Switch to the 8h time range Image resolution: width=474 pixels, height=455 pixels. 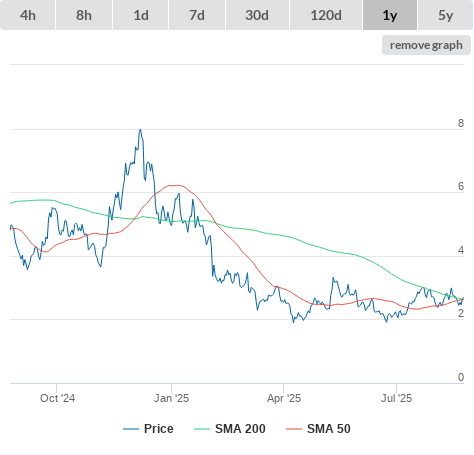click(x=84, y=15)
